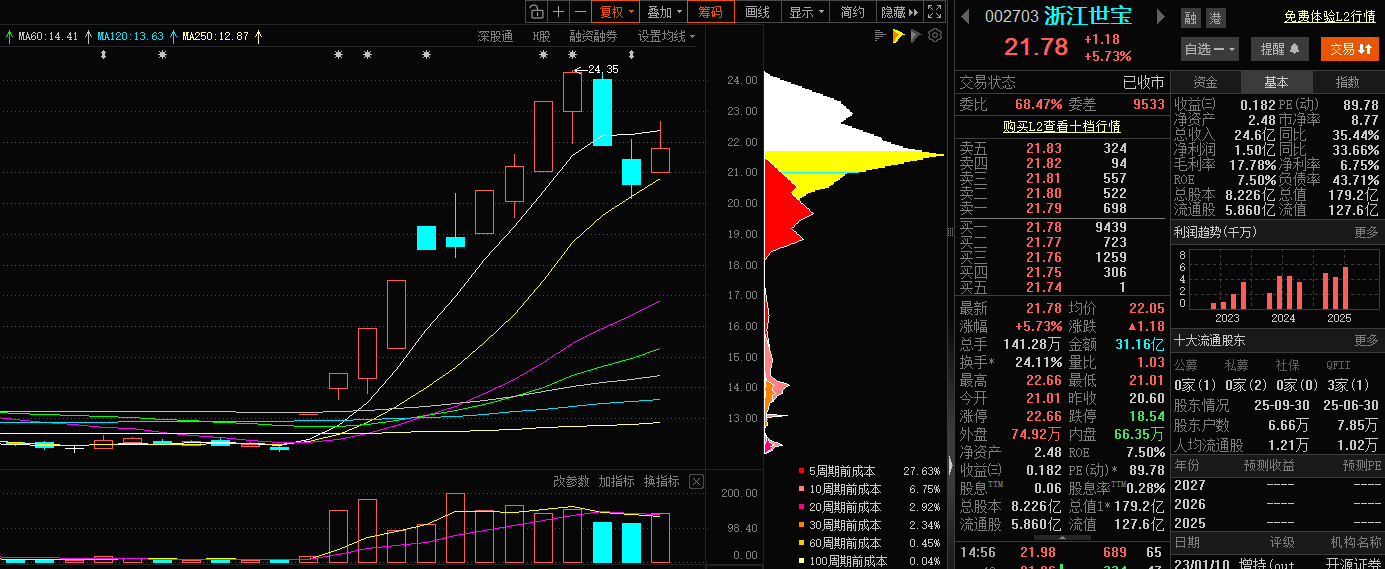Open the 叠加 overlay dropdown
This screenshot has width=1385, height=569.
coord(664,12)
